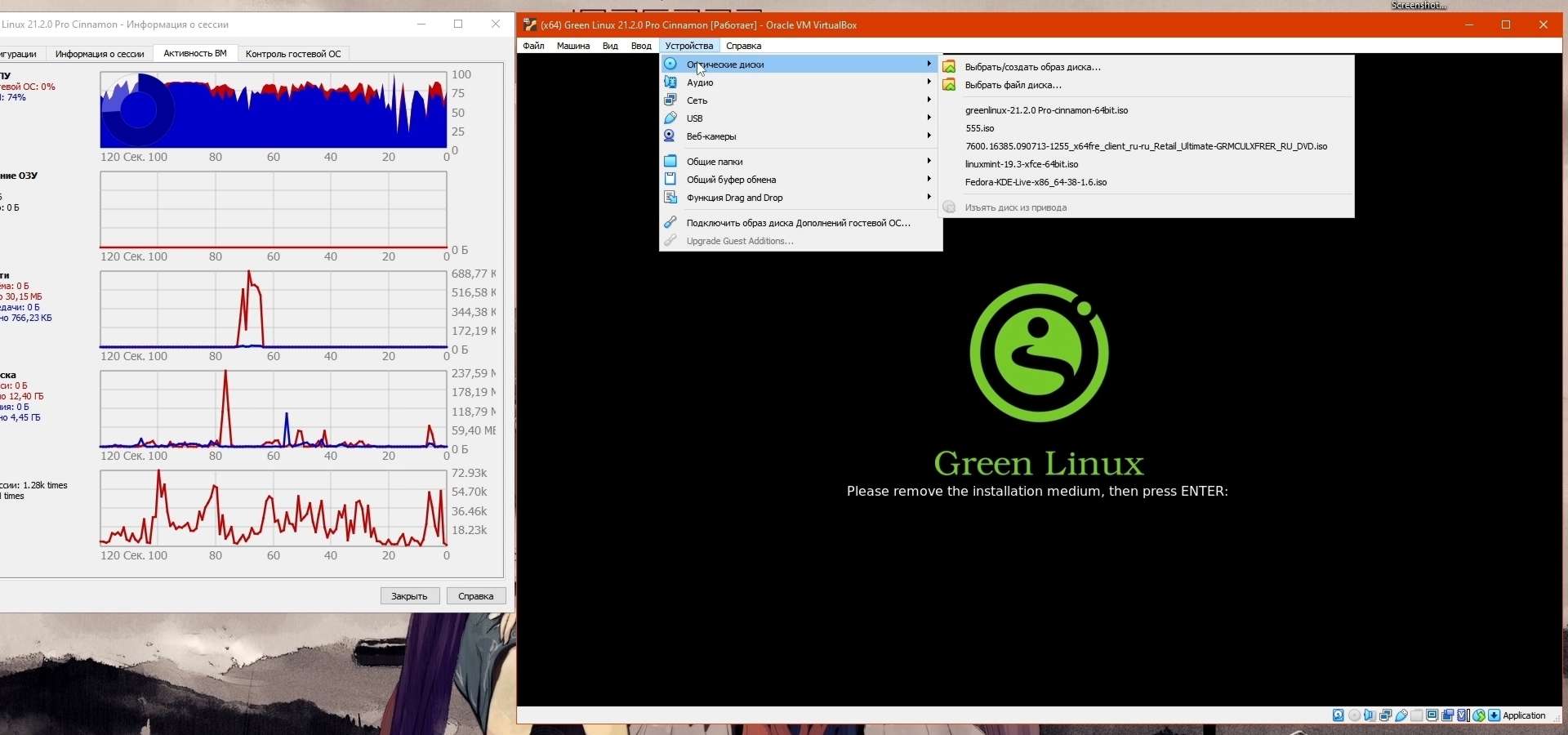Click the CPU virtualization "V" chip indicator
1568x735 pixels.
[1463, 715]
